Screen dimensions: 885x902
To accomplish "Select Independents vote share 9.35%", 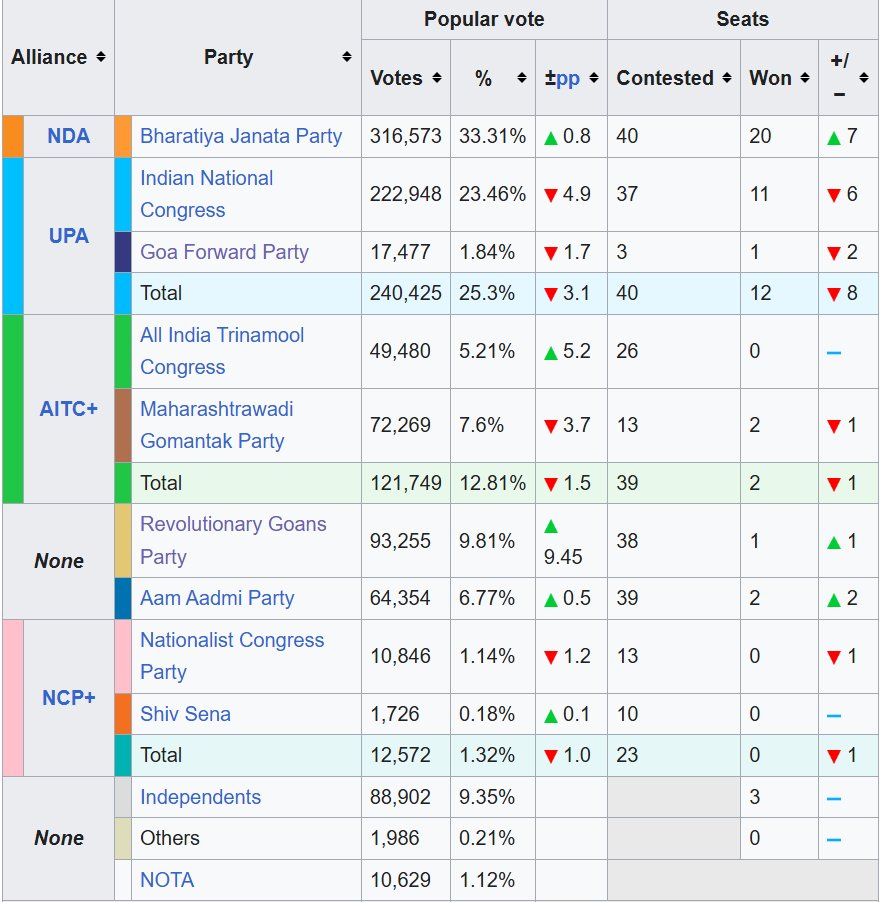I will pos(493,797).
